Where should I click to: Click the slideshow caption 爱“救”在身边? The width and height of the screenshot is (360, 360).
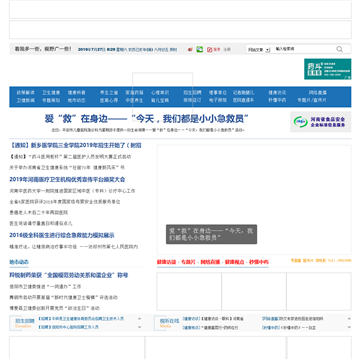tap(211, 234)
